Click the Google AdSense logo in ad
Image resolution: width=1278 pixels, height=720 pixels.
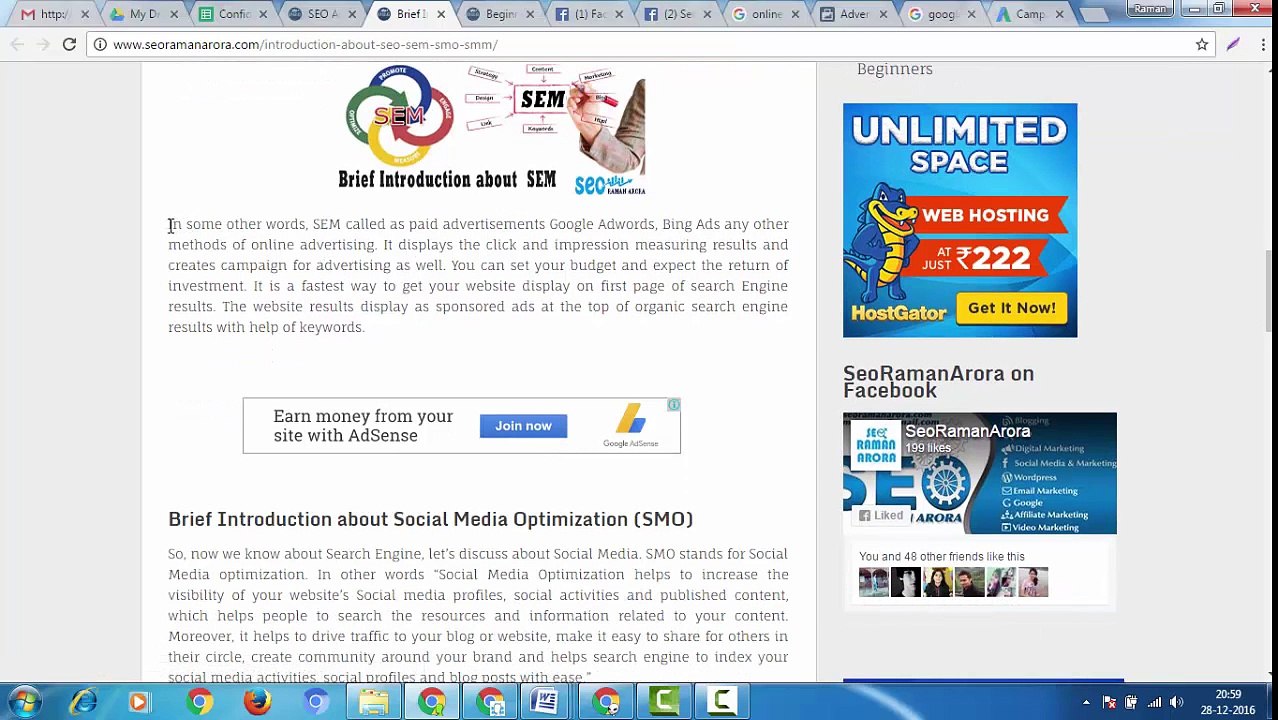click(630, 426)
